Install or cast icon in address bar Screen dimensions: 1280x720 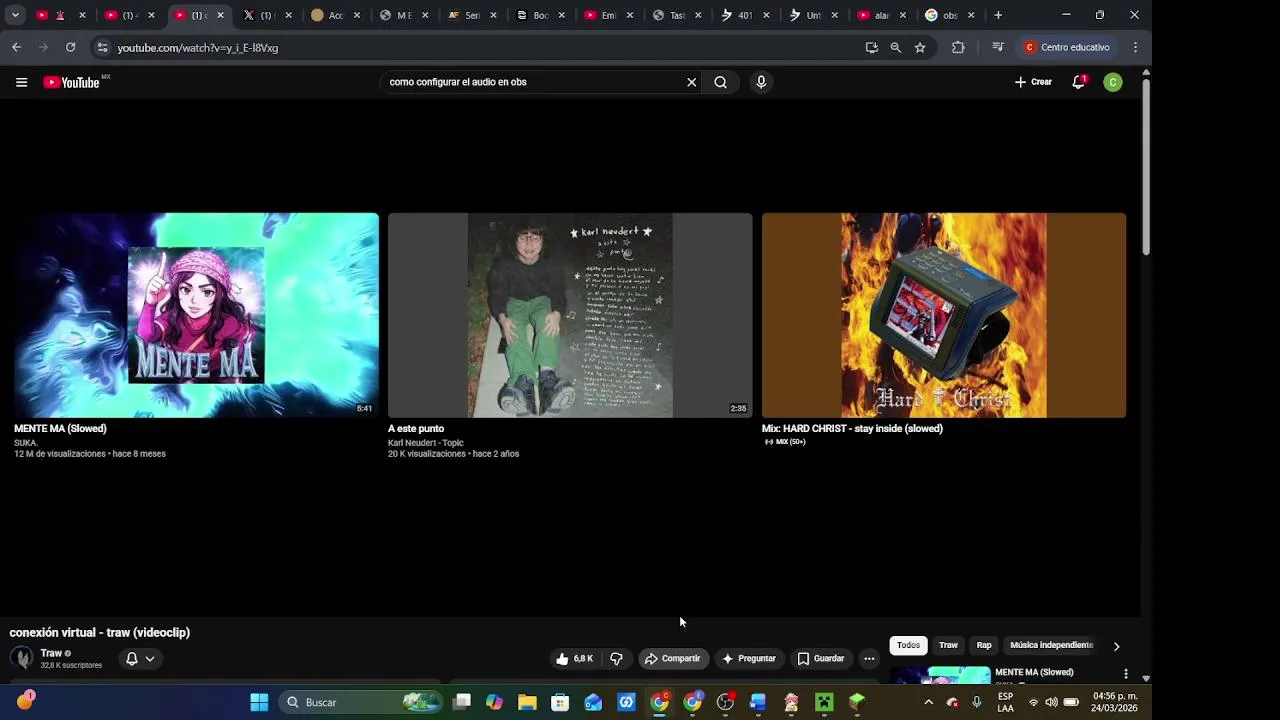(871, 47)
